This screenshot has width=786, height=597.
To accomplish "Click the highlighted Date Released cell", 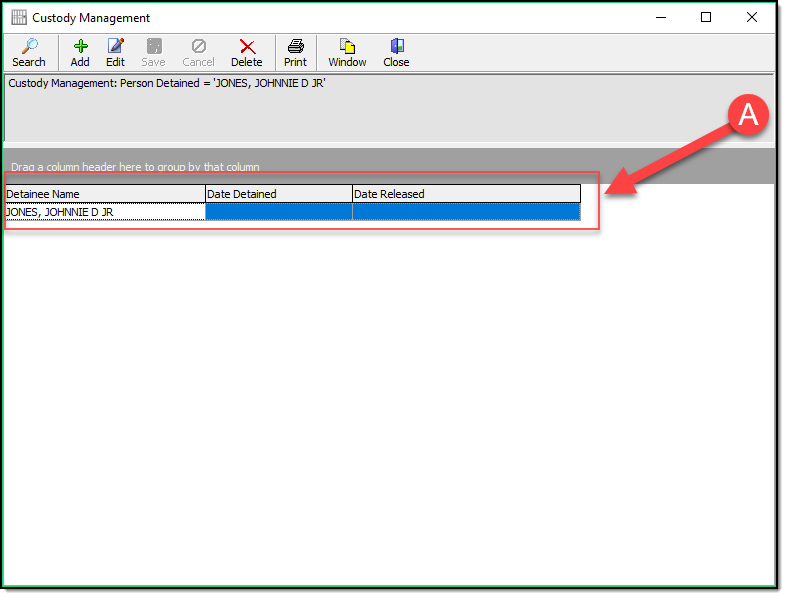I will [x=466, y=212].
